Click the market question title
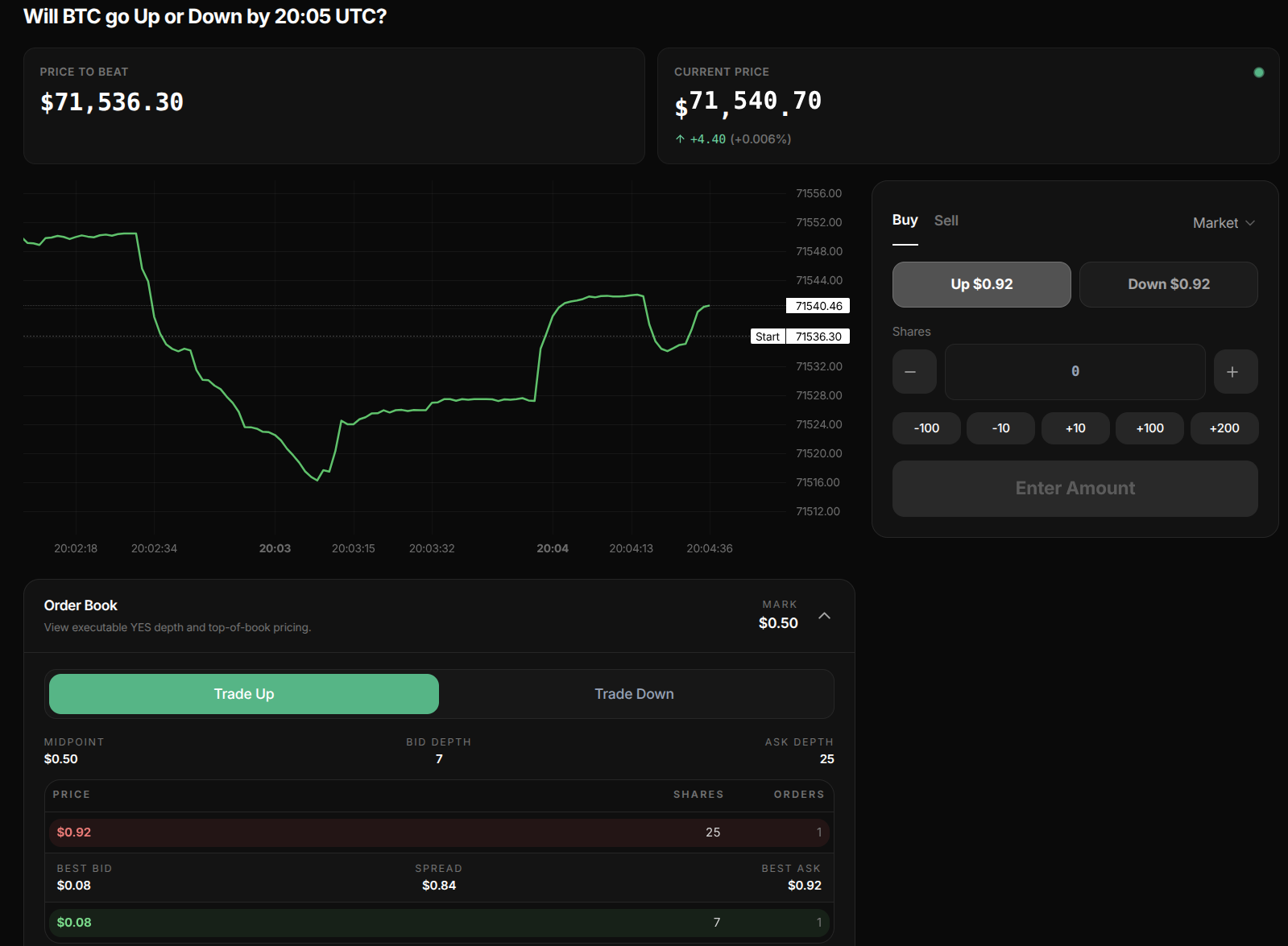 point(205,16)
